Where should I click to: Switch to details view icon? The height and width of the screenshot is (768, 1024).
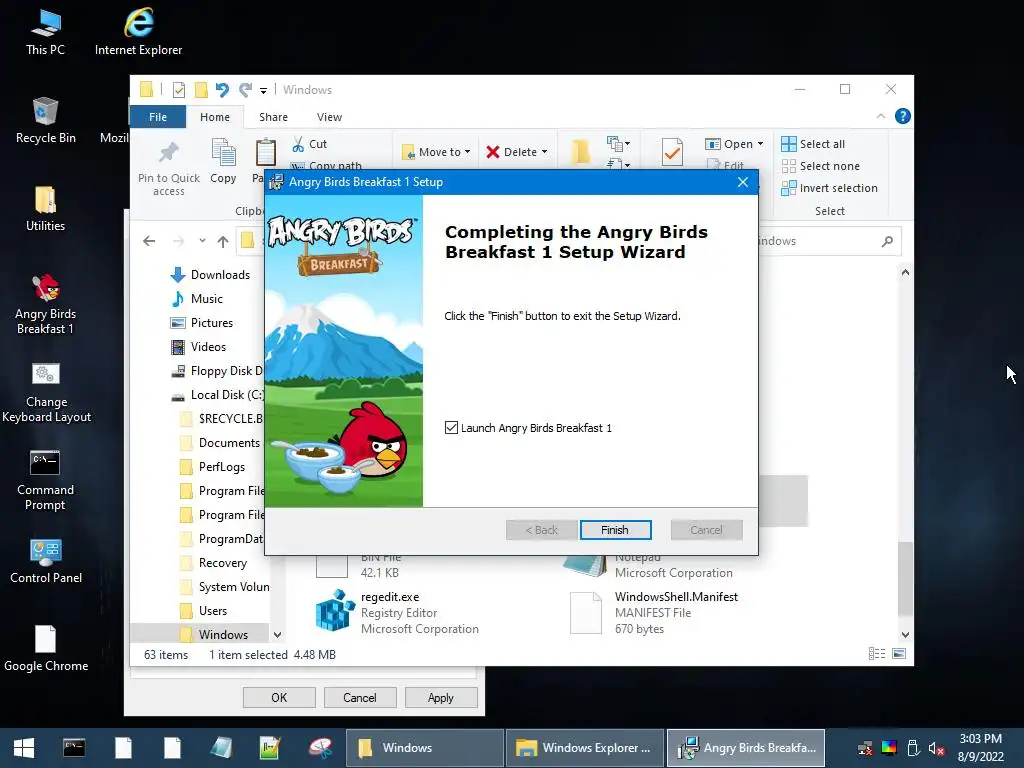(x=877, y=654)
